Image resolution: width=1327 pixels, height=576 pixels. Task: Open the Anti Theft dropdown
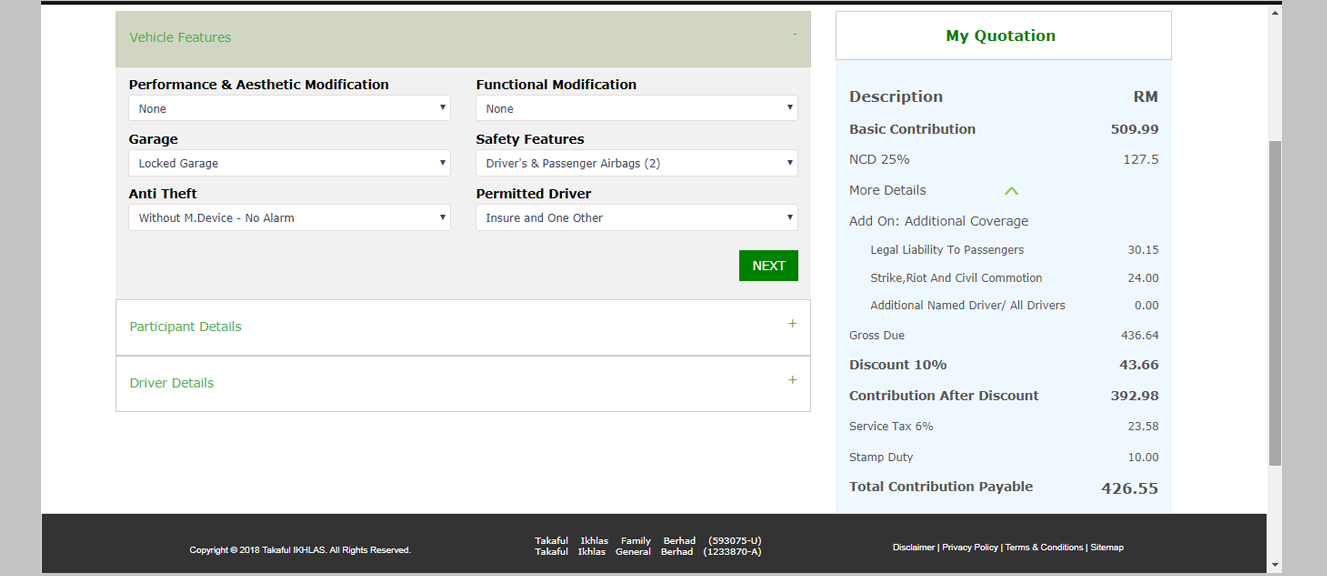(289, 217)
